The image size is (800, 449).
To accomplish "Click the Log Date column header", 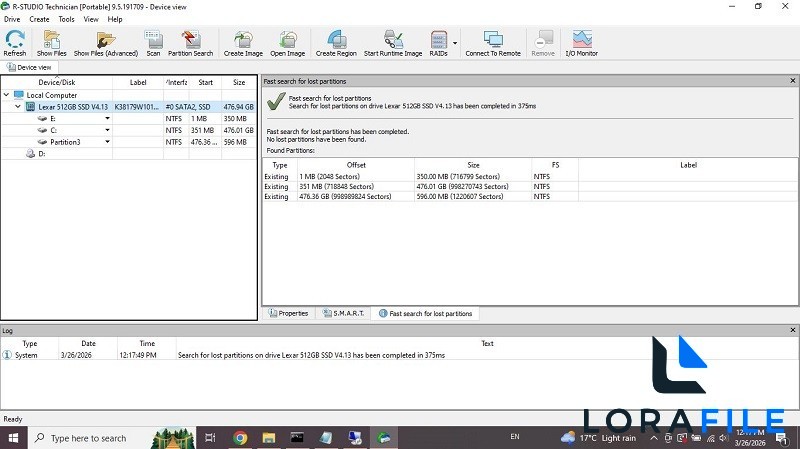I will click(88, 343).
